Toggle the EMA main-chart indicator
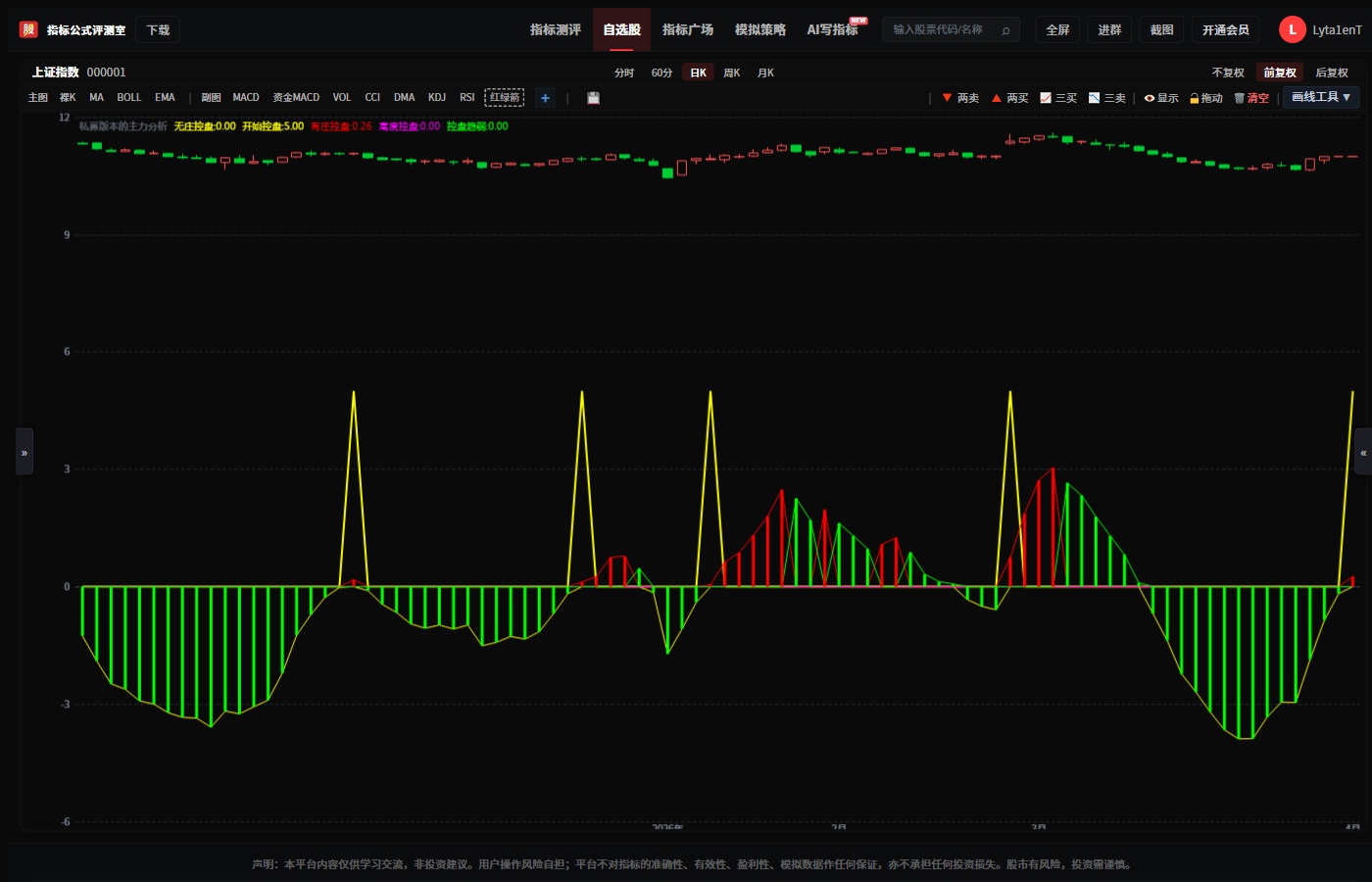Viewport: 1372px width, 882px height. click(x=165, y=98)
